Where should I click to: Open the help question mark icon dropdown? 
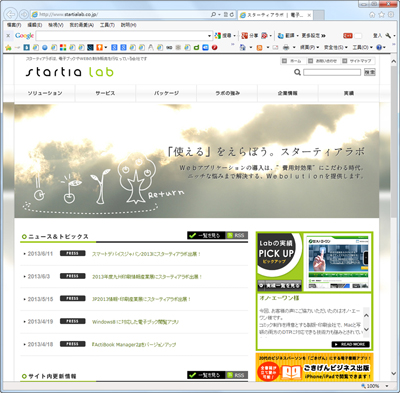pos(381,47)
